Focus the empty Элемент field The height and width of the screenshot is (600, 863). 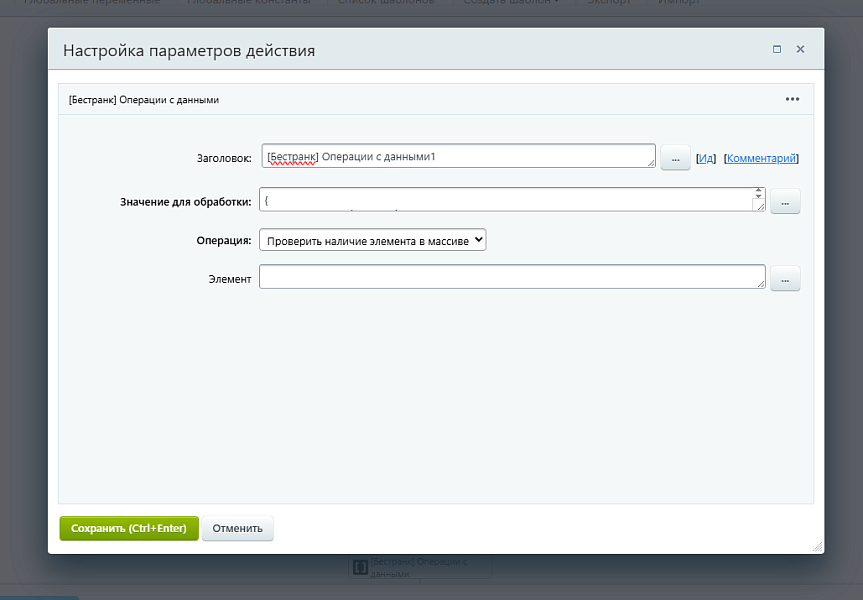coord(510,277)
